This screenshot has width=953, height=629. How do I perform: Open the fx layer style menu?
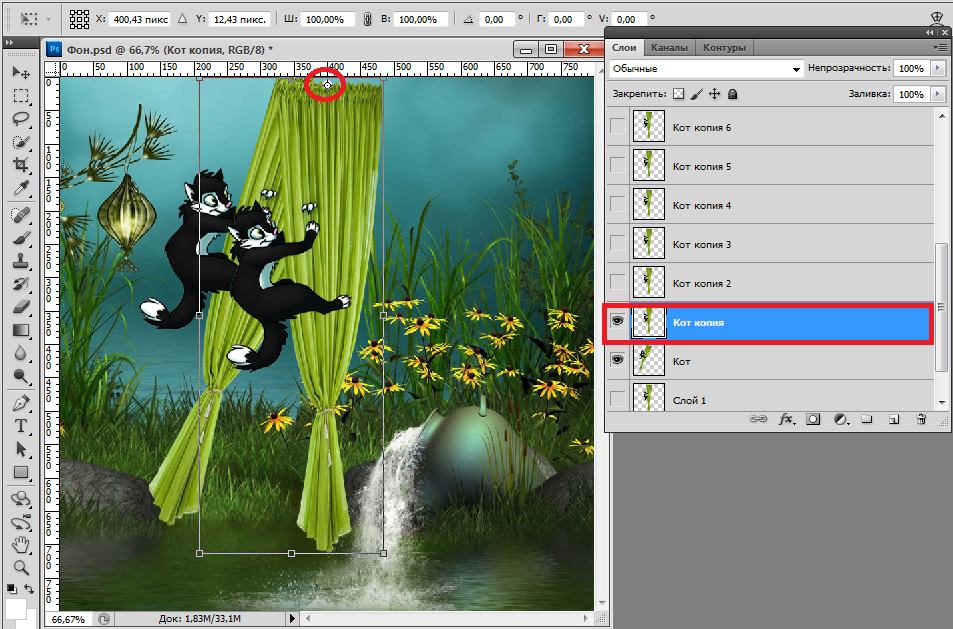click(x=786, y=419)
